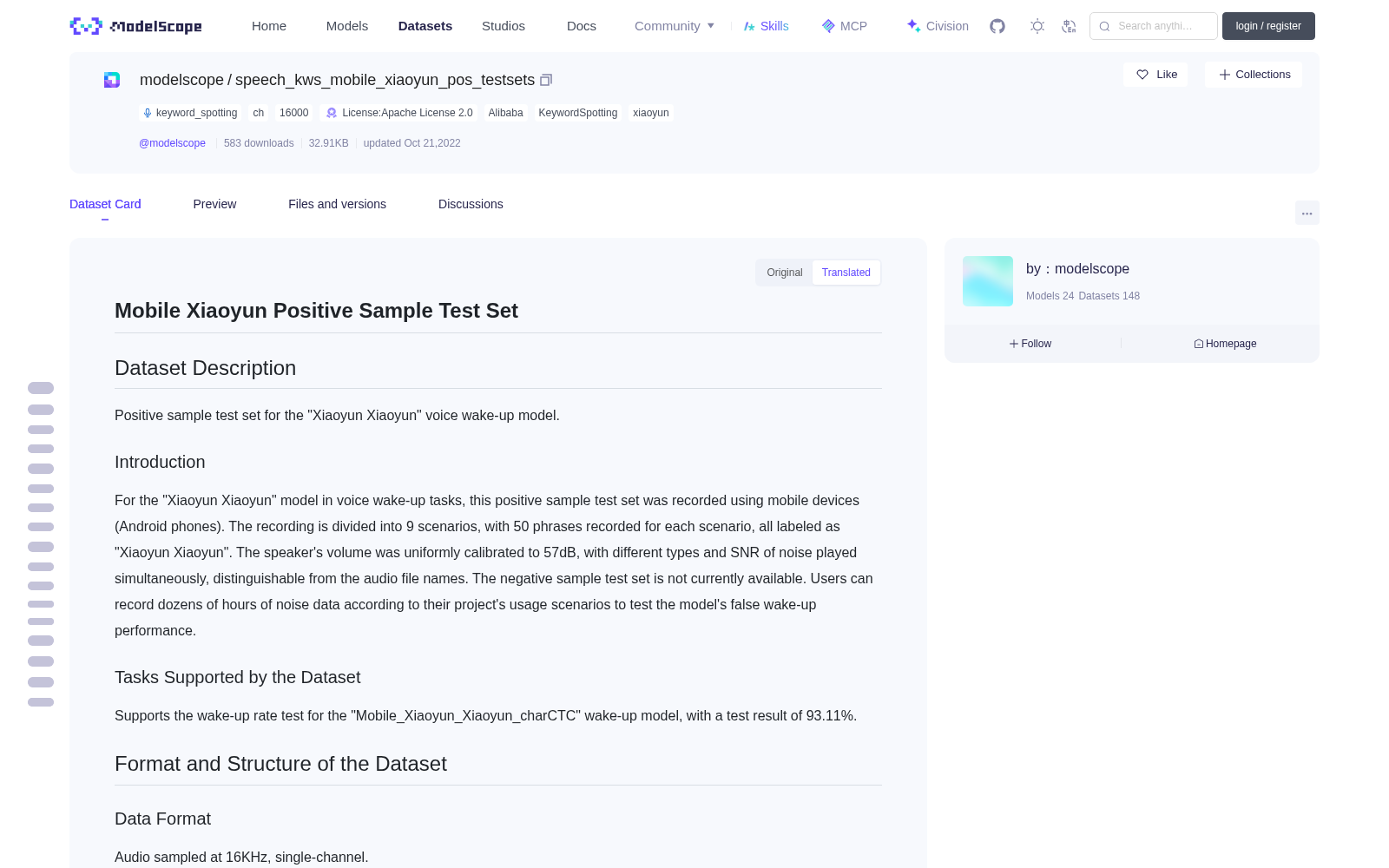Open the MCP section
The image size is (1389, 868).
point(845,26)
